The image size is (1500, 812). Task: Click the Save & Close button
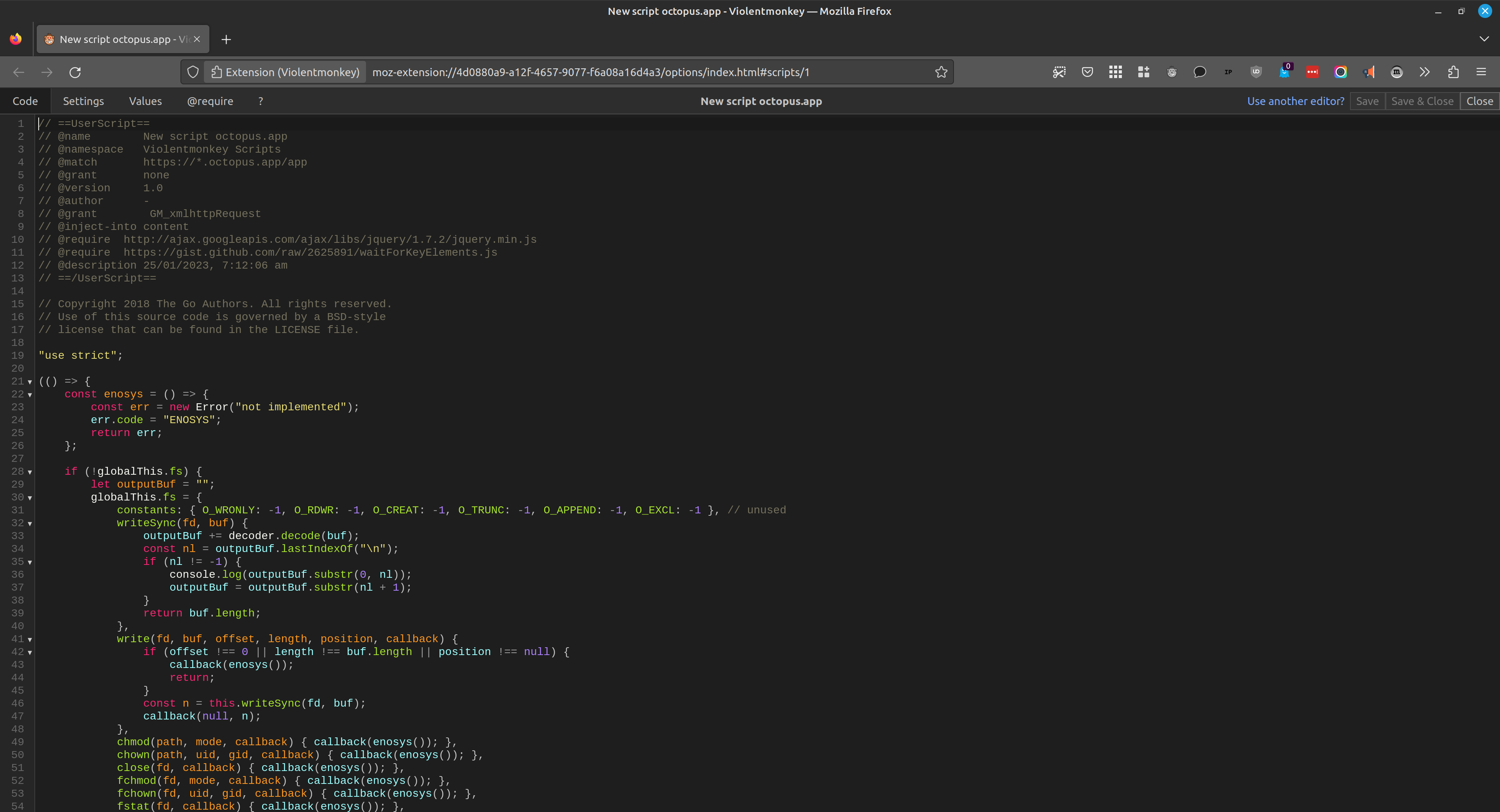tap(1422, 101)
